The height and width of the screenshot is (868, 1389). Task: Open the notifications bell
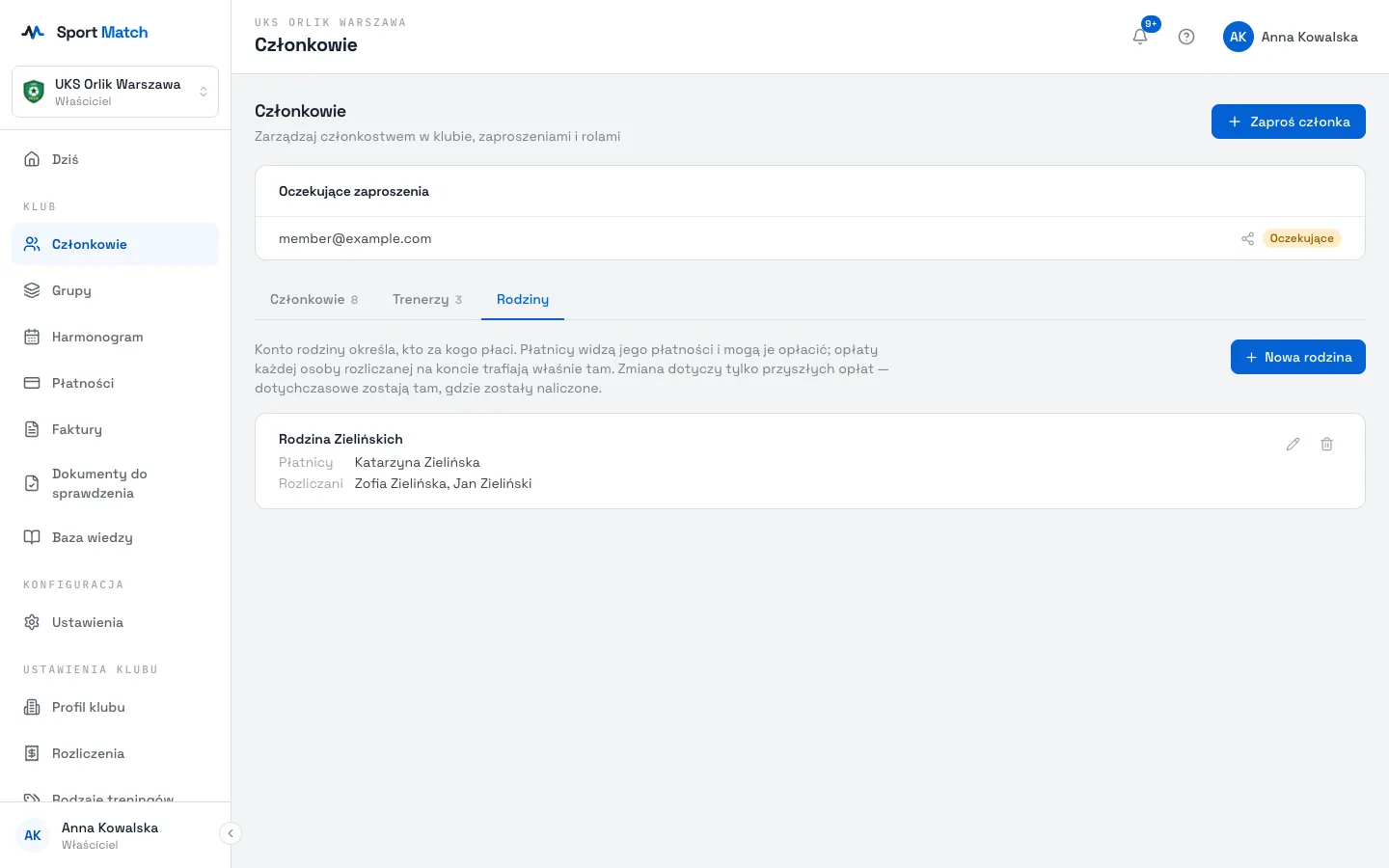pyautogui.click(x=1140, y=37)
